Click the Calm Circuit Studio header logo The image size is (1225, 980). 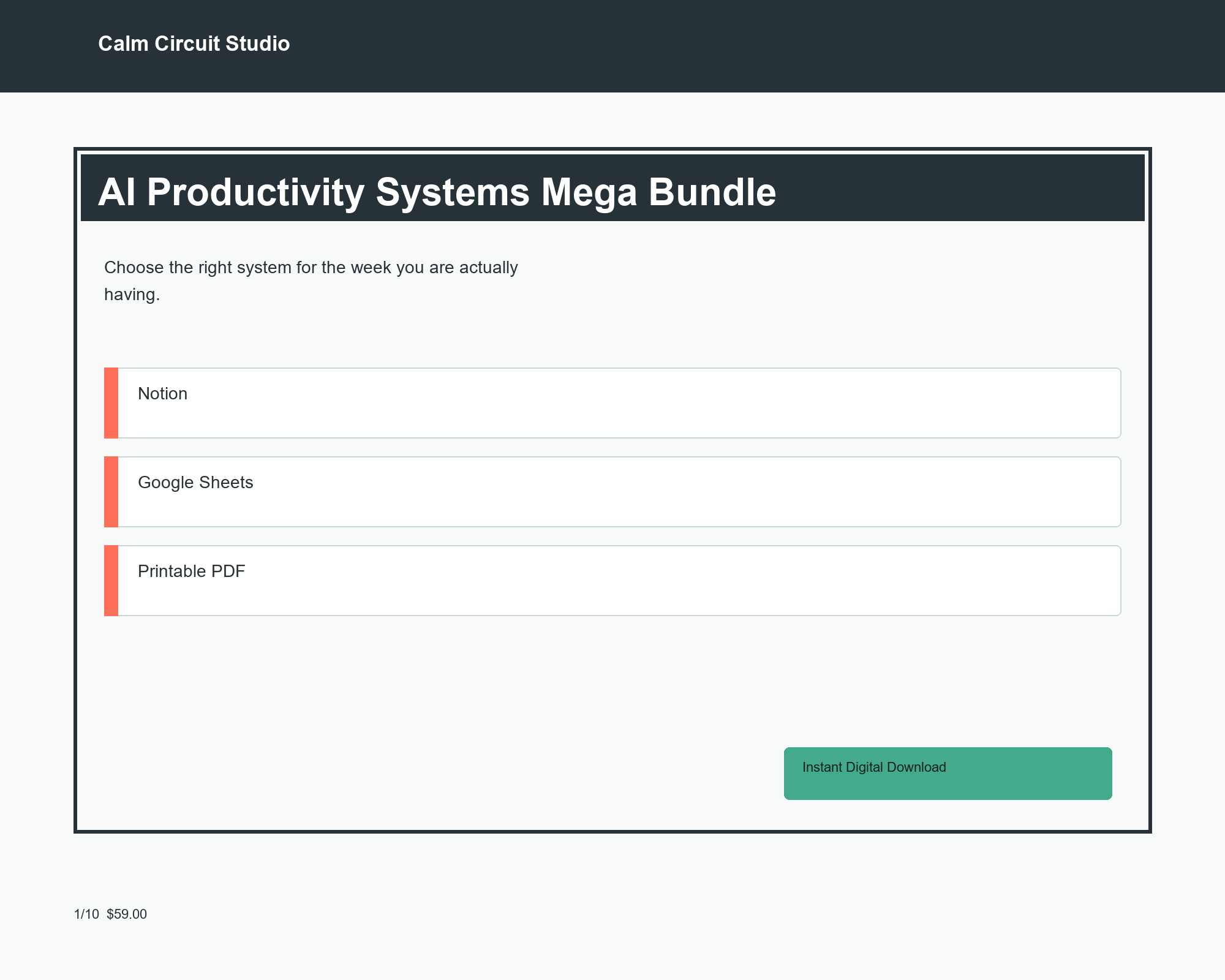click(193, 43)
